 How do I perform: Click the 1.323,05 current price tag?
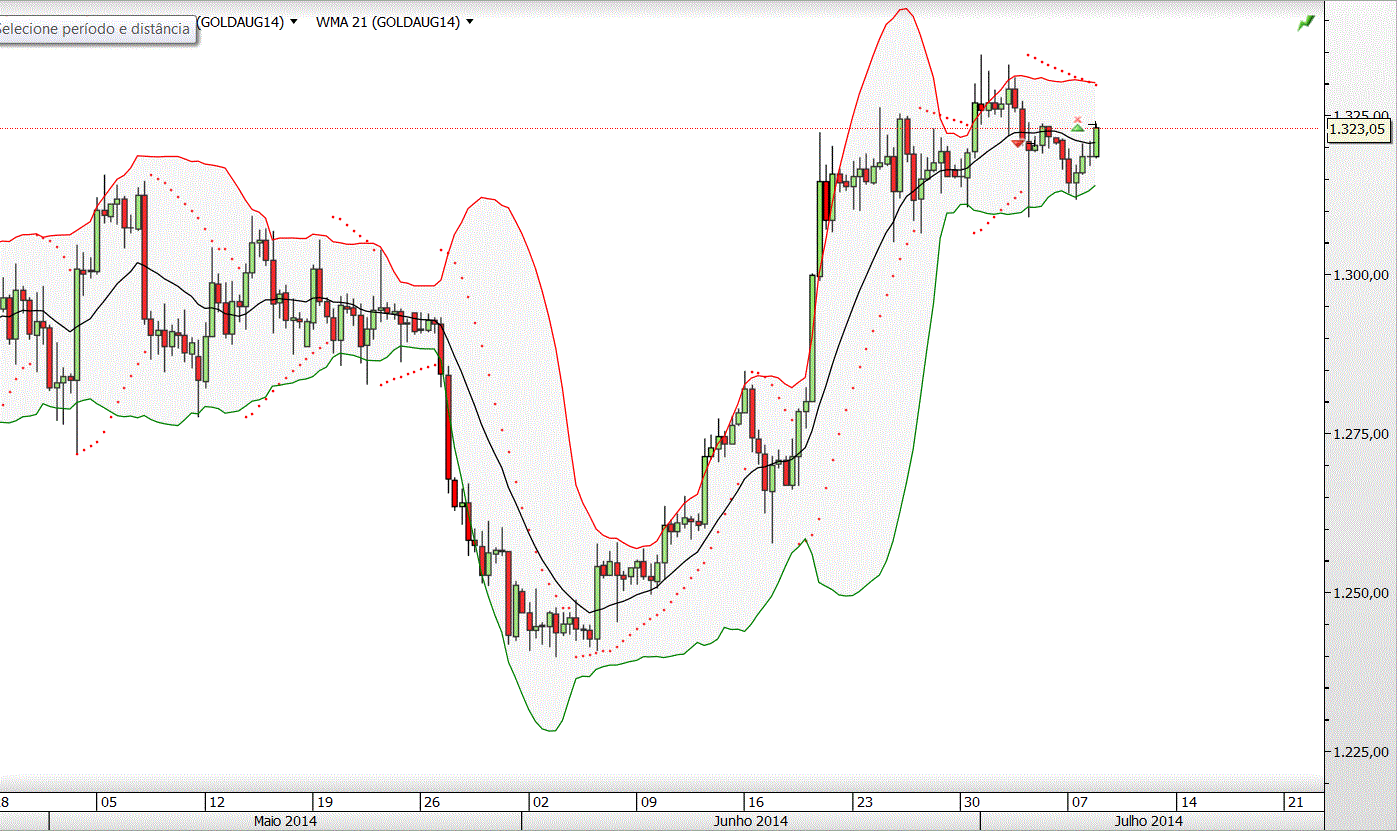point(1358,128)
